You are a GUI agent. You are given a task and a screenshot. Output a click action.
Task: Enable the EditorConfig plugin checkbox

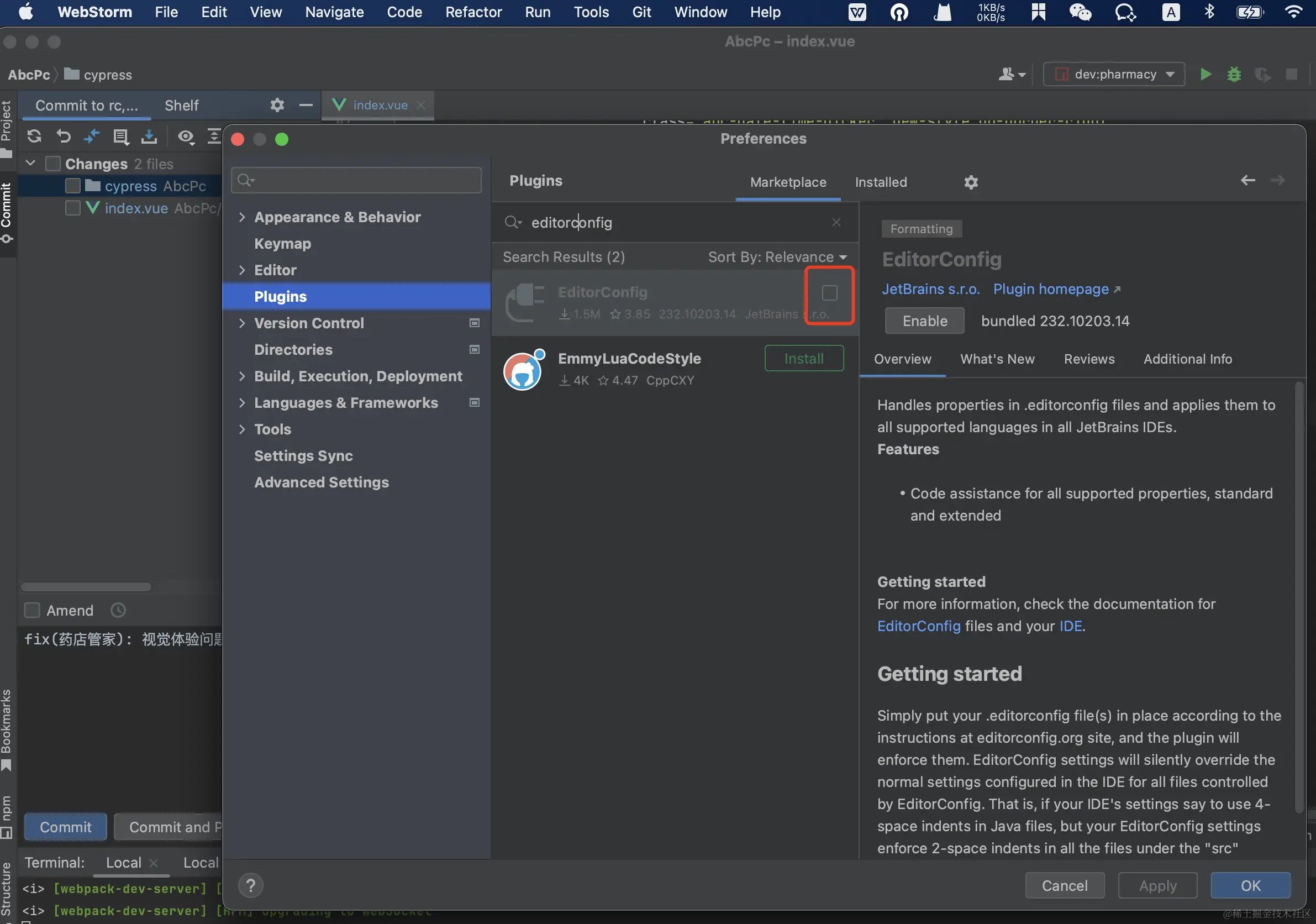[829, 293]
